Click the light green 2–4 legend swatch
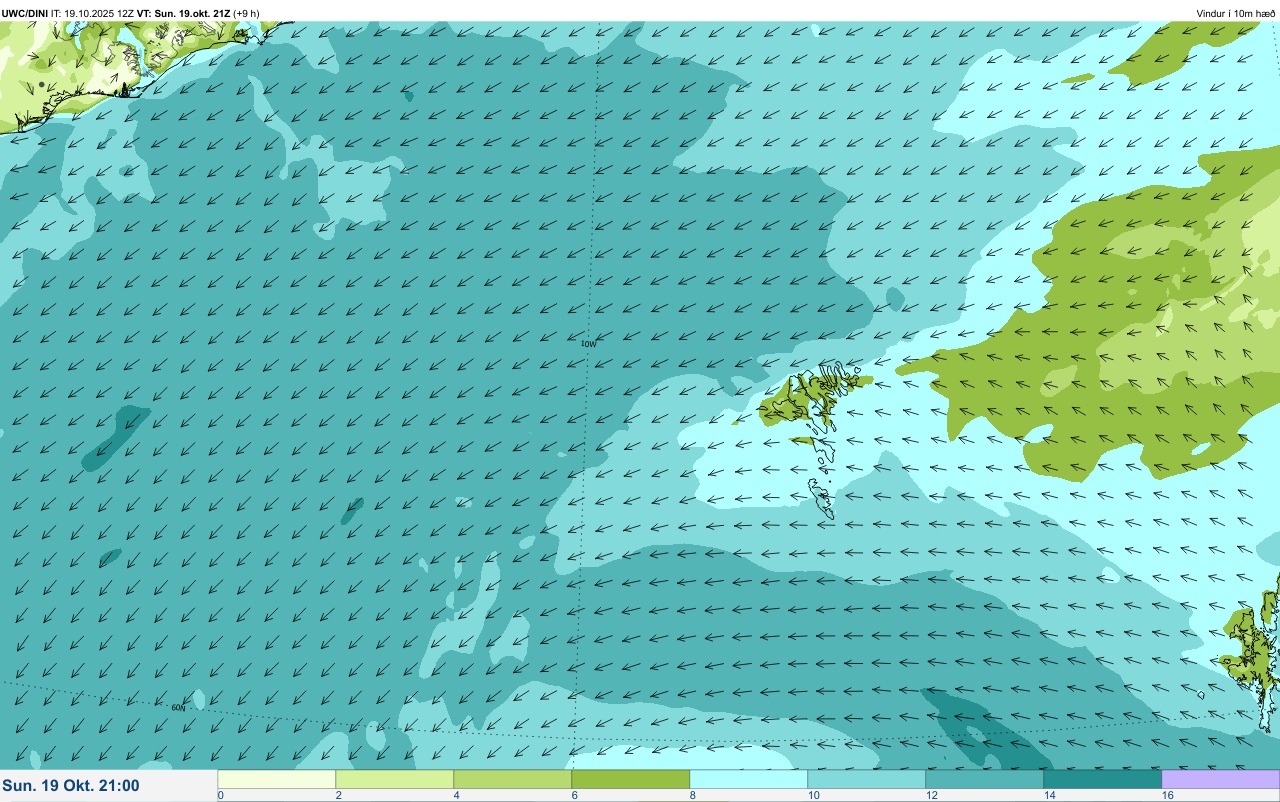Image resolution: width=1280 pixels, height=802 pixels. 394,779
